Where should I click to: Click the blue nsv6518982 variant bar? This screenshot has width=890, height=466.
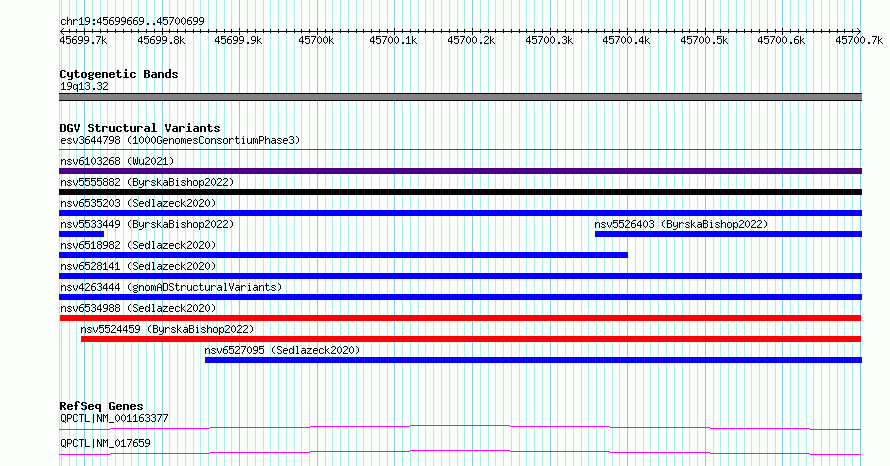point(343,255)
